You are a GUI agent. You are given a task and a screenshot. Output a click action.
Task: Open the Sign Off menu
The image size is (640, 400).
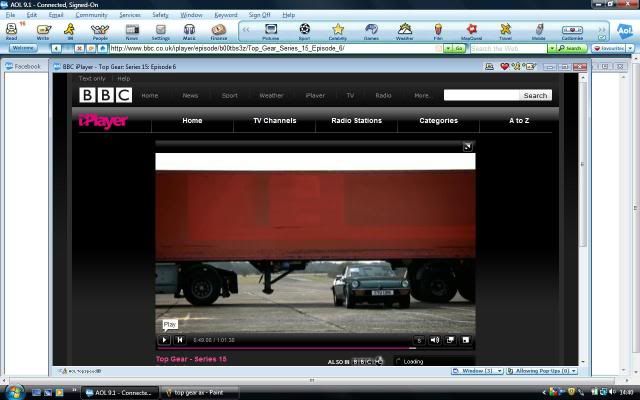pyautogui.click(x=260, y=15)
